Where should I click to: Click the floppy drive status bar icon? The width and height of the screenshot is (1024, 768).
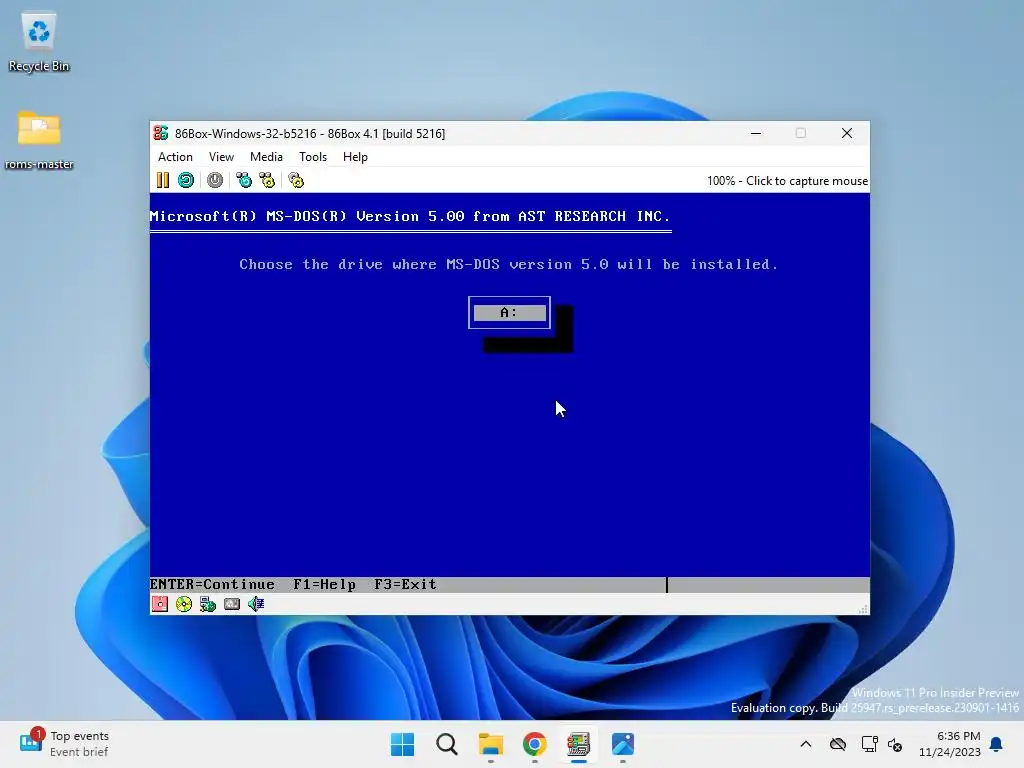coord(160,604)
